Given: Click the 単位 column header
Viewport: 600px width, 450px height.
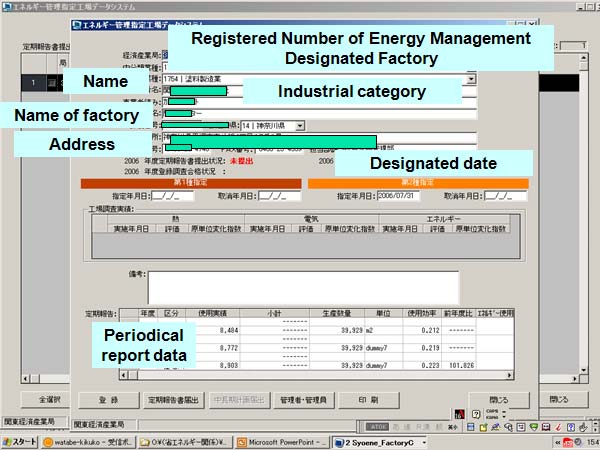Looking at the screenshot, I should [x=383, y=313].
